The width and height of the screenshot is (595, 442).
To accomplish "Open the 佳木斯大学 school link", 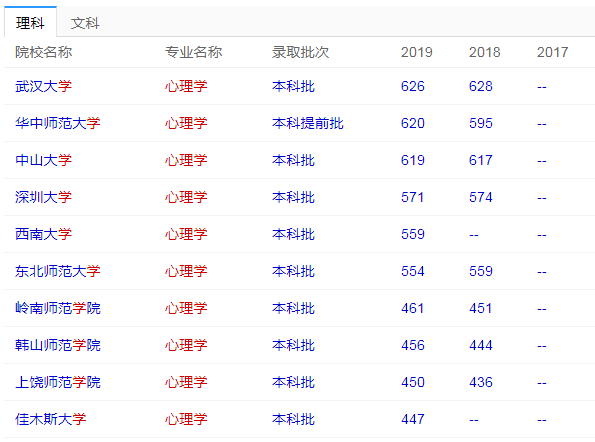I will pos(50,419).
